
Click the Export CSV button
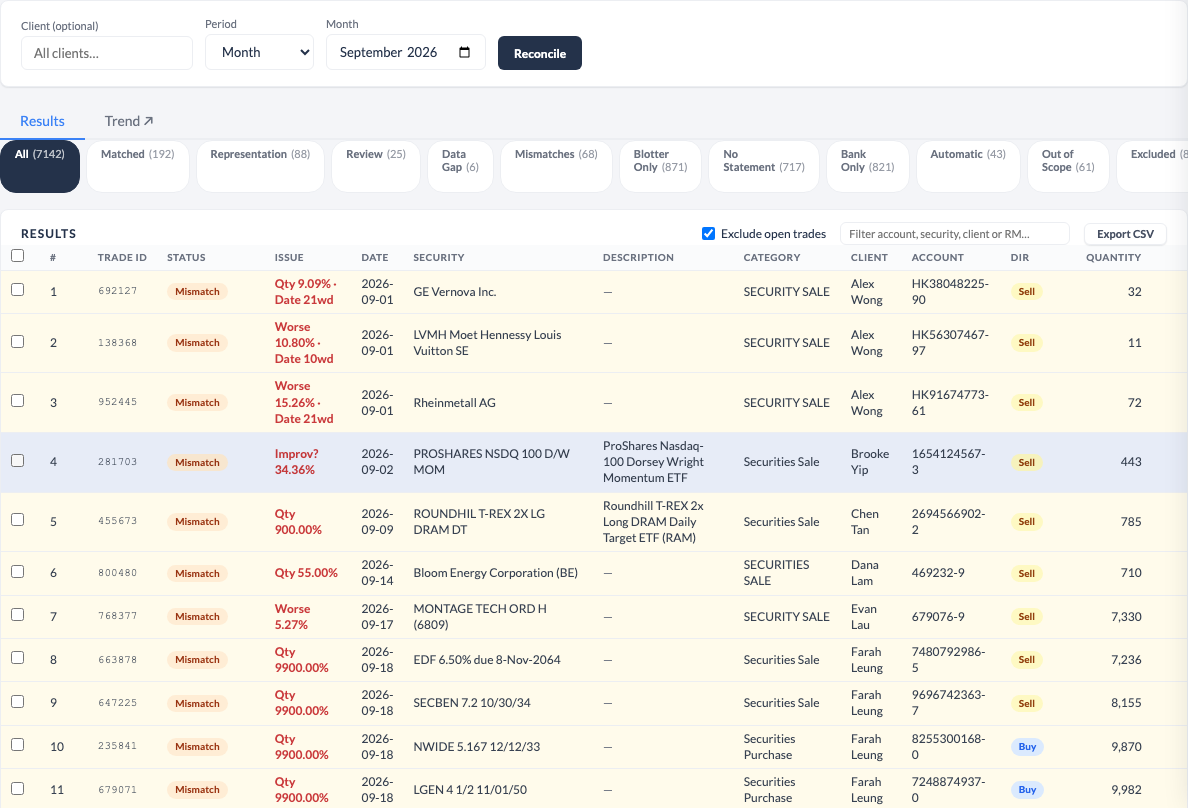tap(1125, 233)
